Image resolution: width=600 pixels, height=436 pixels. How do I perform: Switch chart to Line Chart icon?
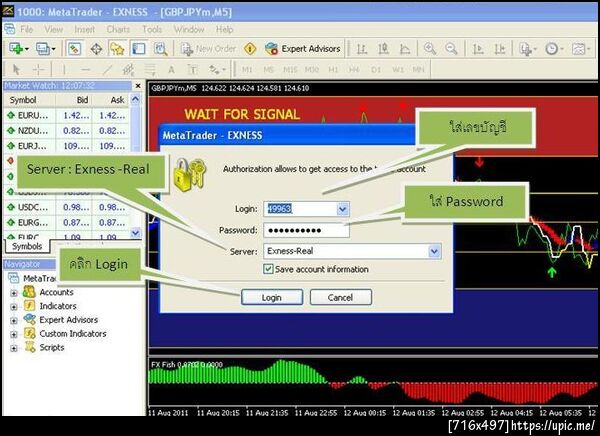pos(405,49)
